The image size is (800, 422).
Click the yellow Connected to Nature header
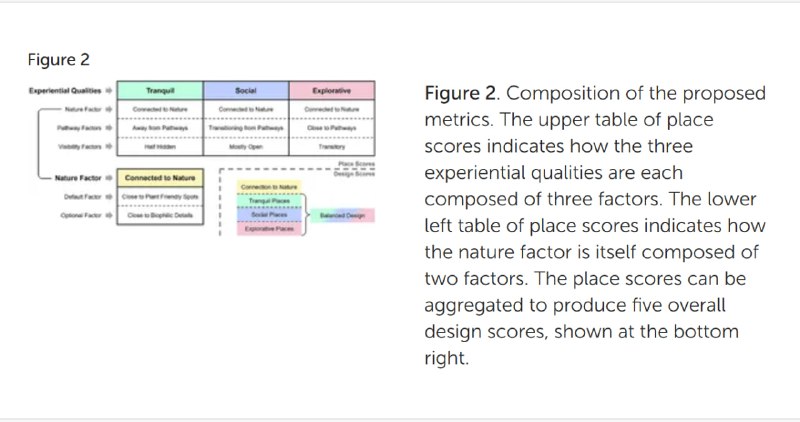pos(160,178)
